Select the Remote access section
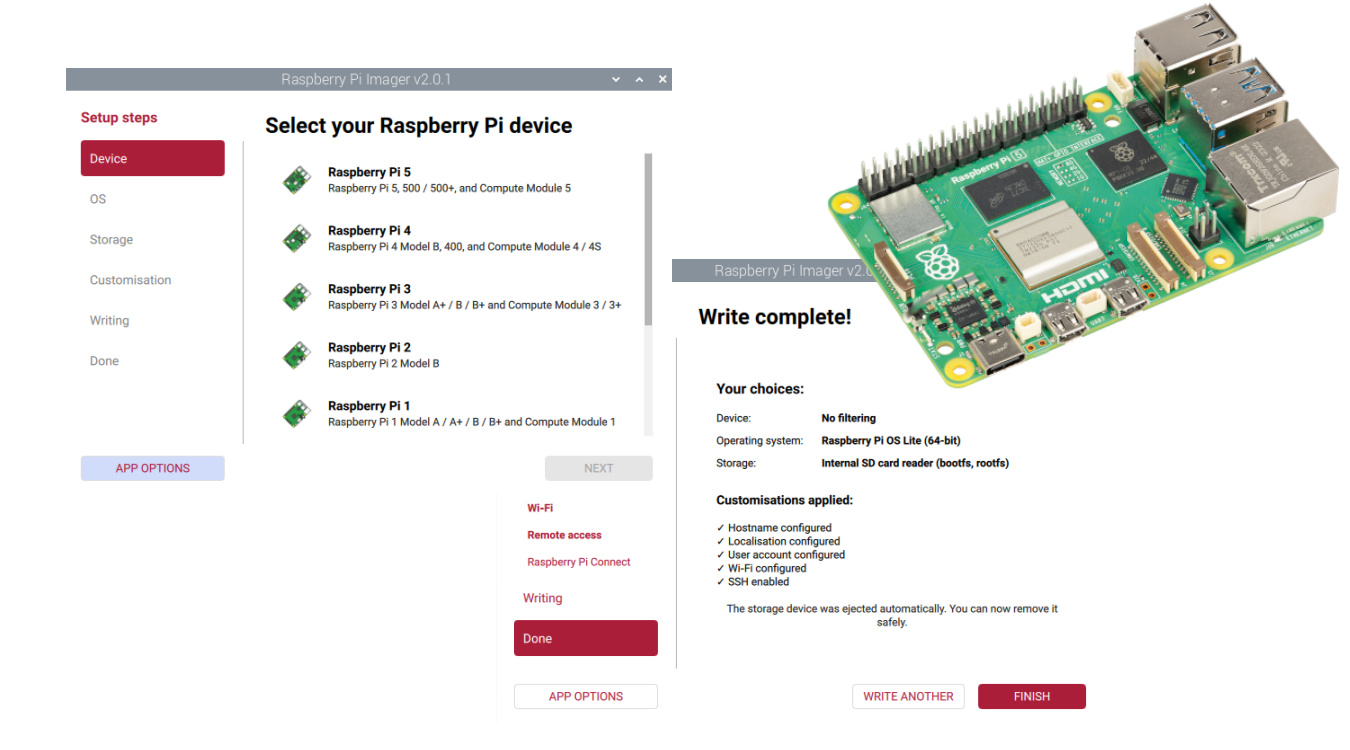 [x=564, y=534]
